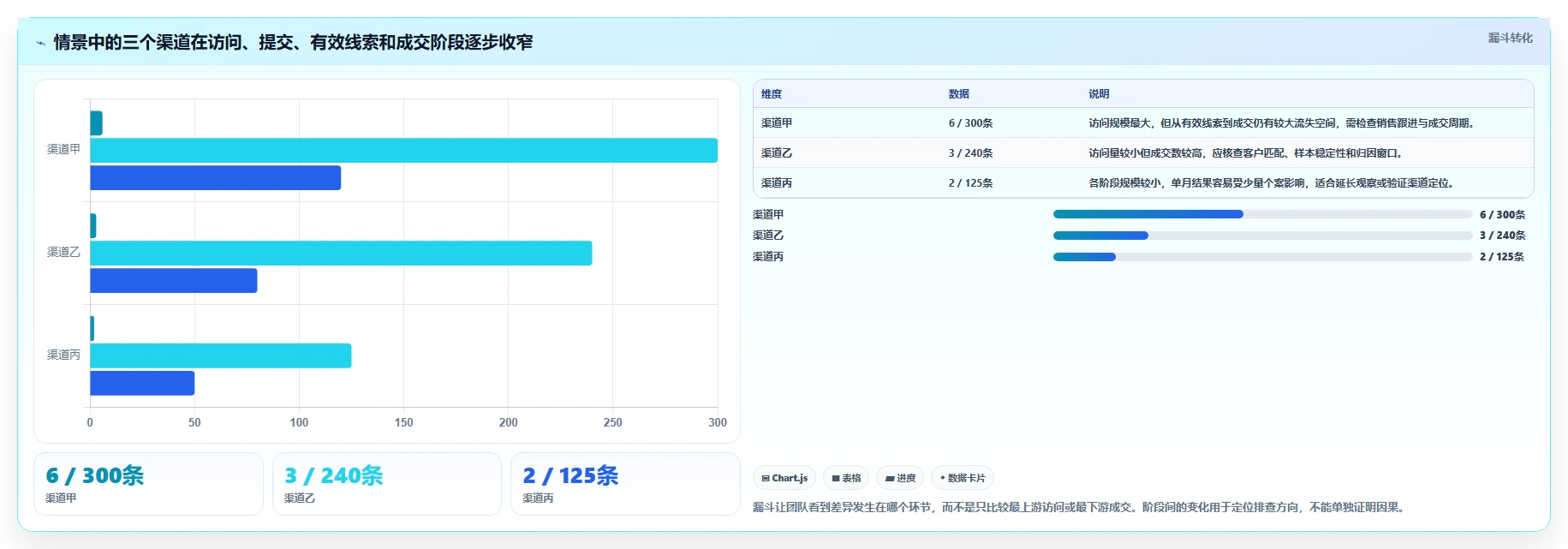
Task: Select the 进度 chip
Action: pyautogui.click(x=900, y=478)
